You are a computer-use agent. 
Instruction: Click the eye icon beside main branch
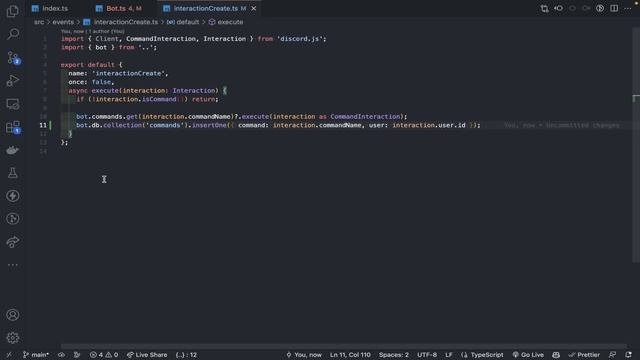61,355
